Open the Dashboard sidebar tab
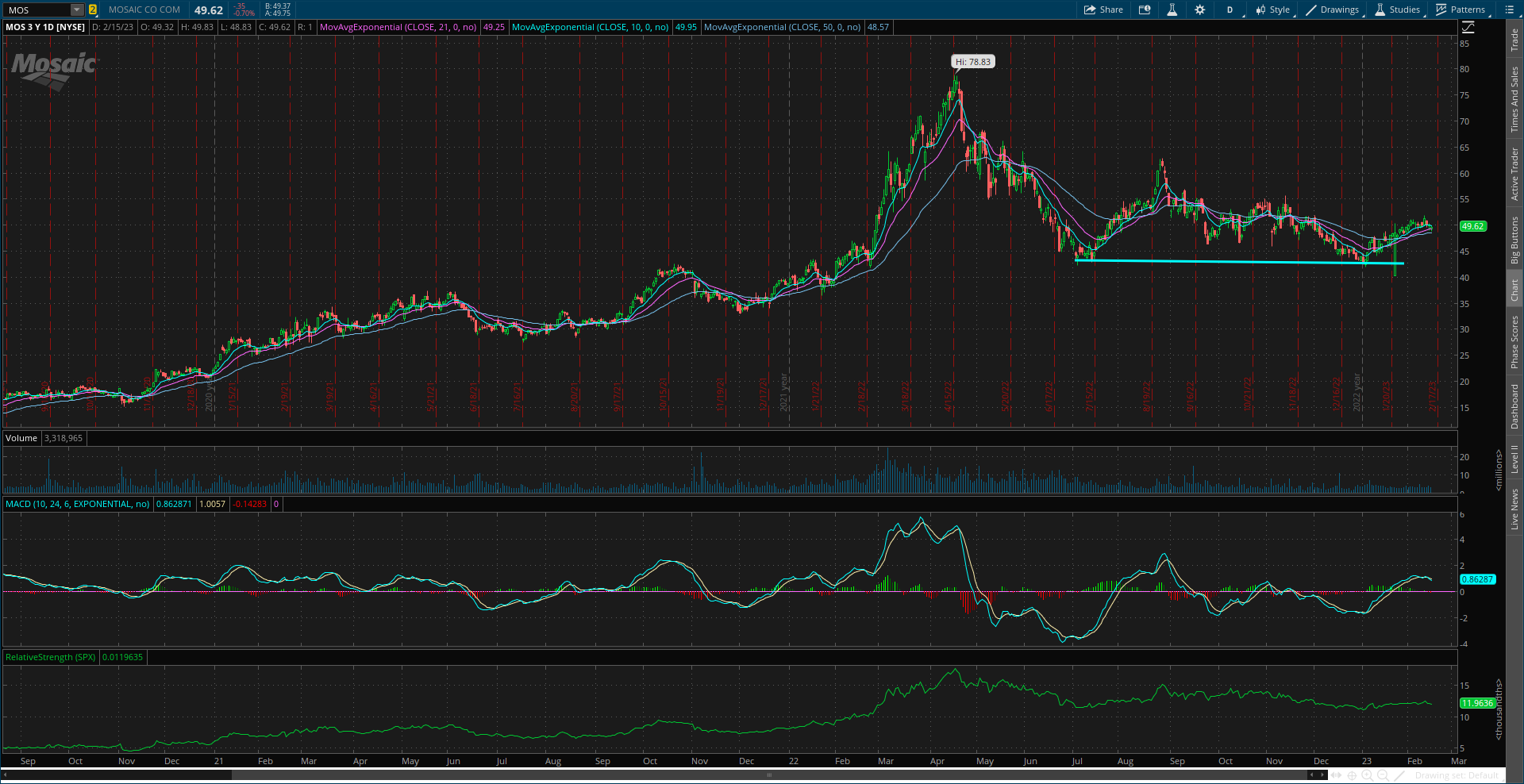 [1514, 406]
